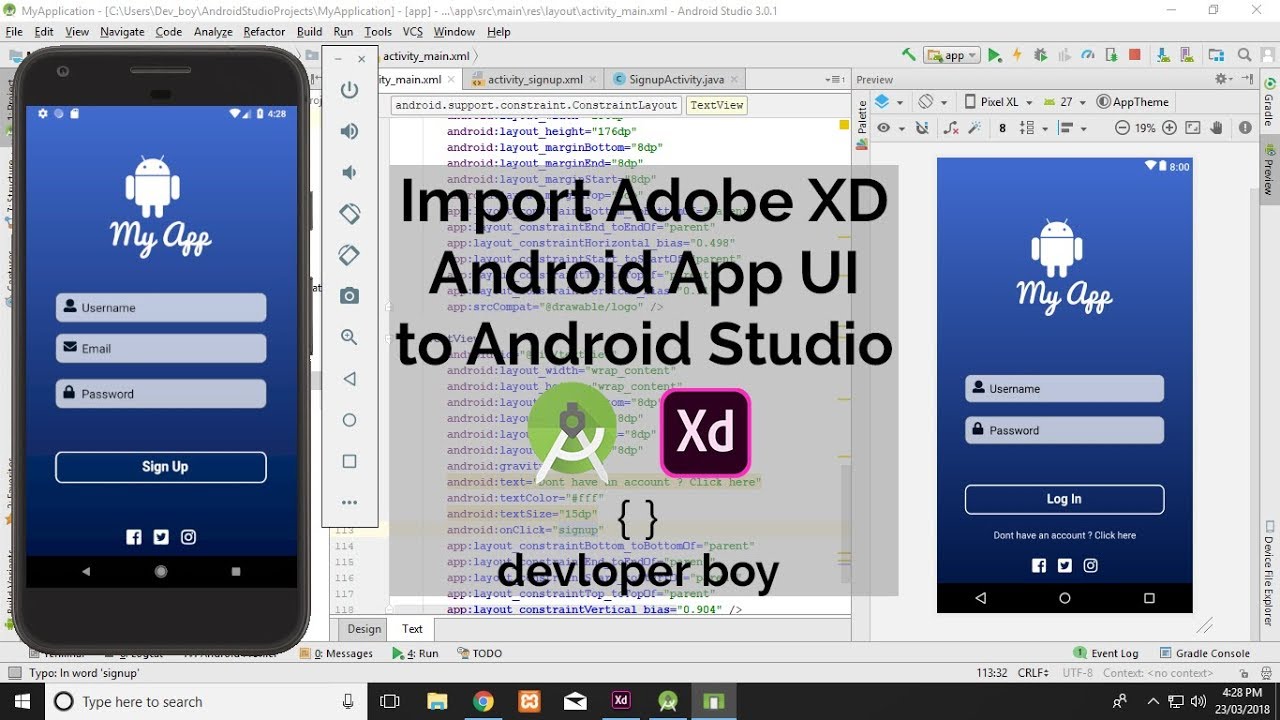Image resolution: width=1280 pixels, height=720 pixels.
Task: Switch editor to Design mode
Action: (364, 629)
